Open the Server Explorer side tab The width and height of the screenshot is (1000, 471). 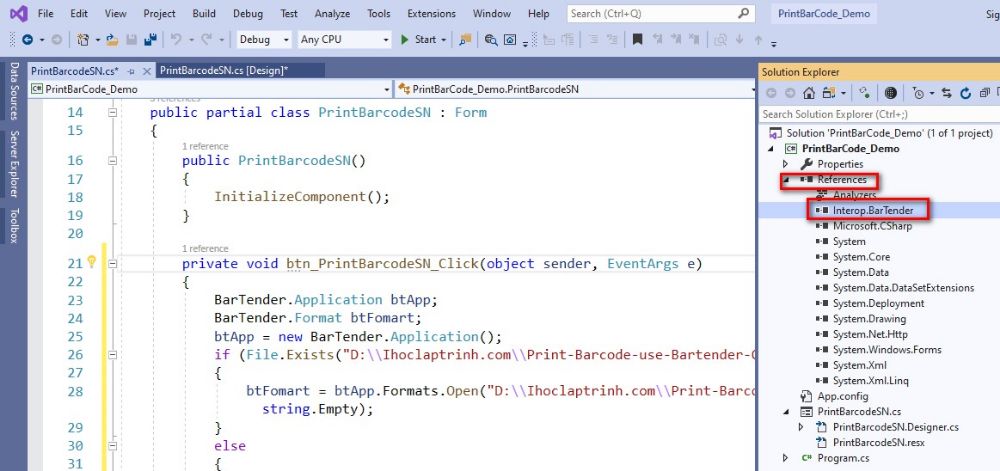(x=14, y=164)
